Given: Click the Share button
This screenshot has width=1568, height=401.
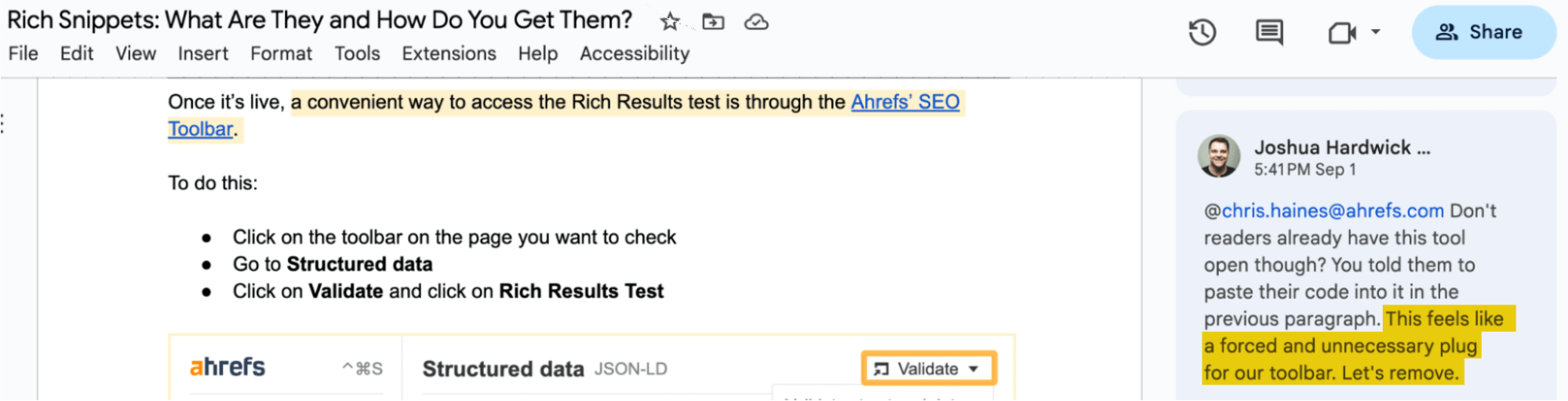Looking at the screenshot, I should click(1483, 32).
